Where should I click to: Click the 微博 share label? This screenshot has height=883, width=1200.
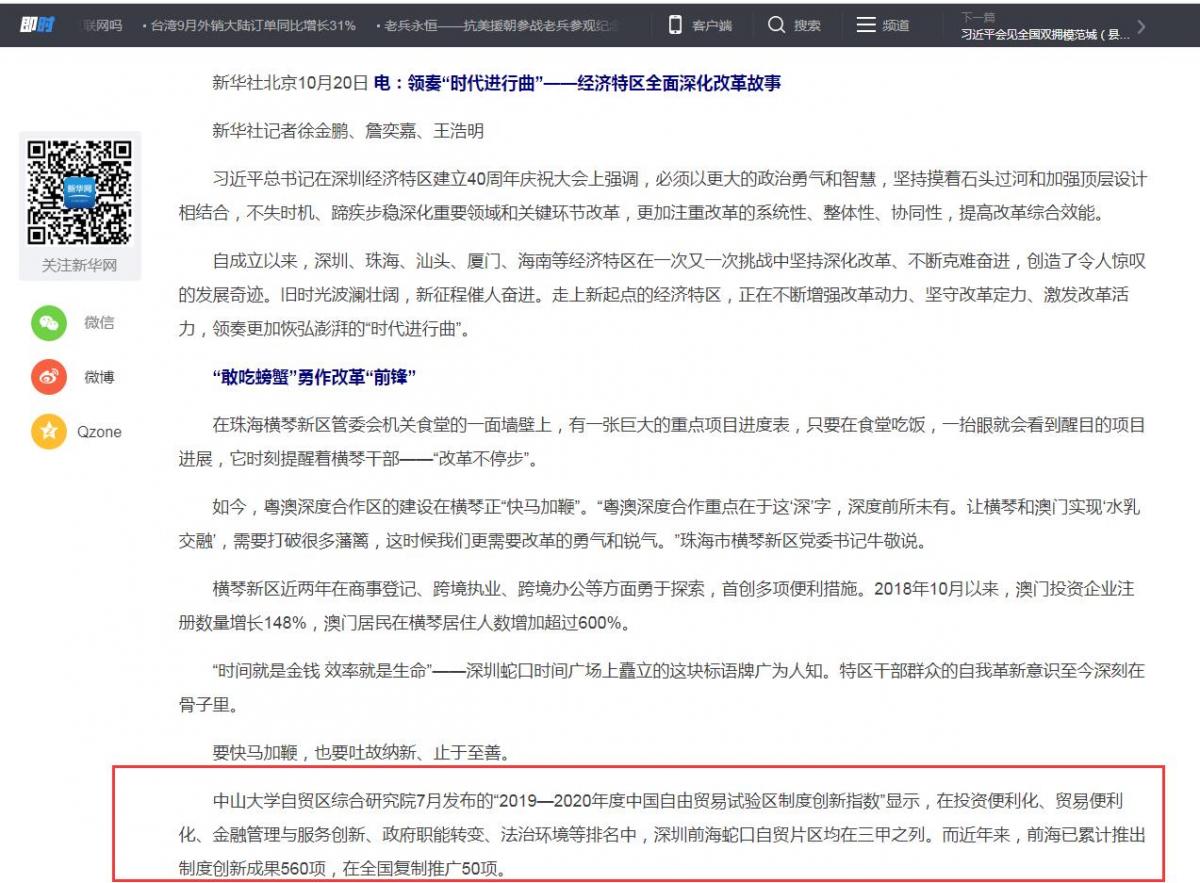click(99, 377)
